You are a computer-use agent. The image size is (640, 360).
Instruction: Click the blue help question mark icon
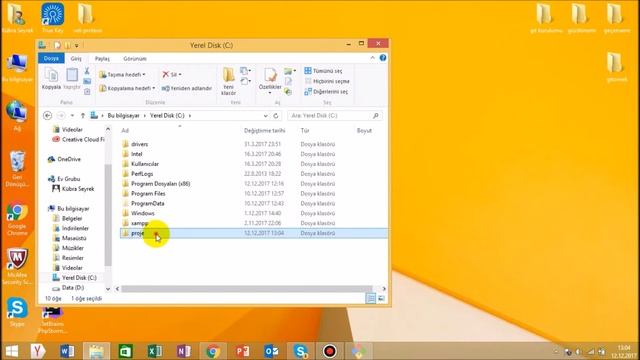pos(383,58)
